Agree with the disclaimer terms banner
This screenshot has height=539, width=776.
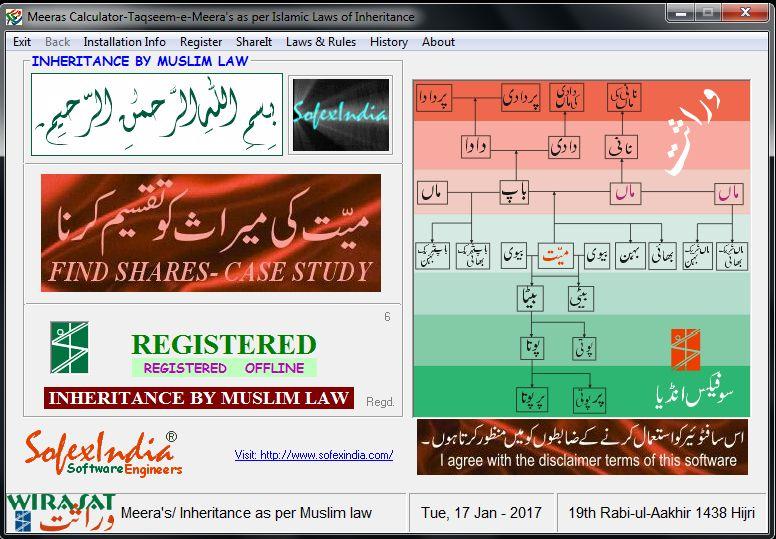[x=582, y=447]
